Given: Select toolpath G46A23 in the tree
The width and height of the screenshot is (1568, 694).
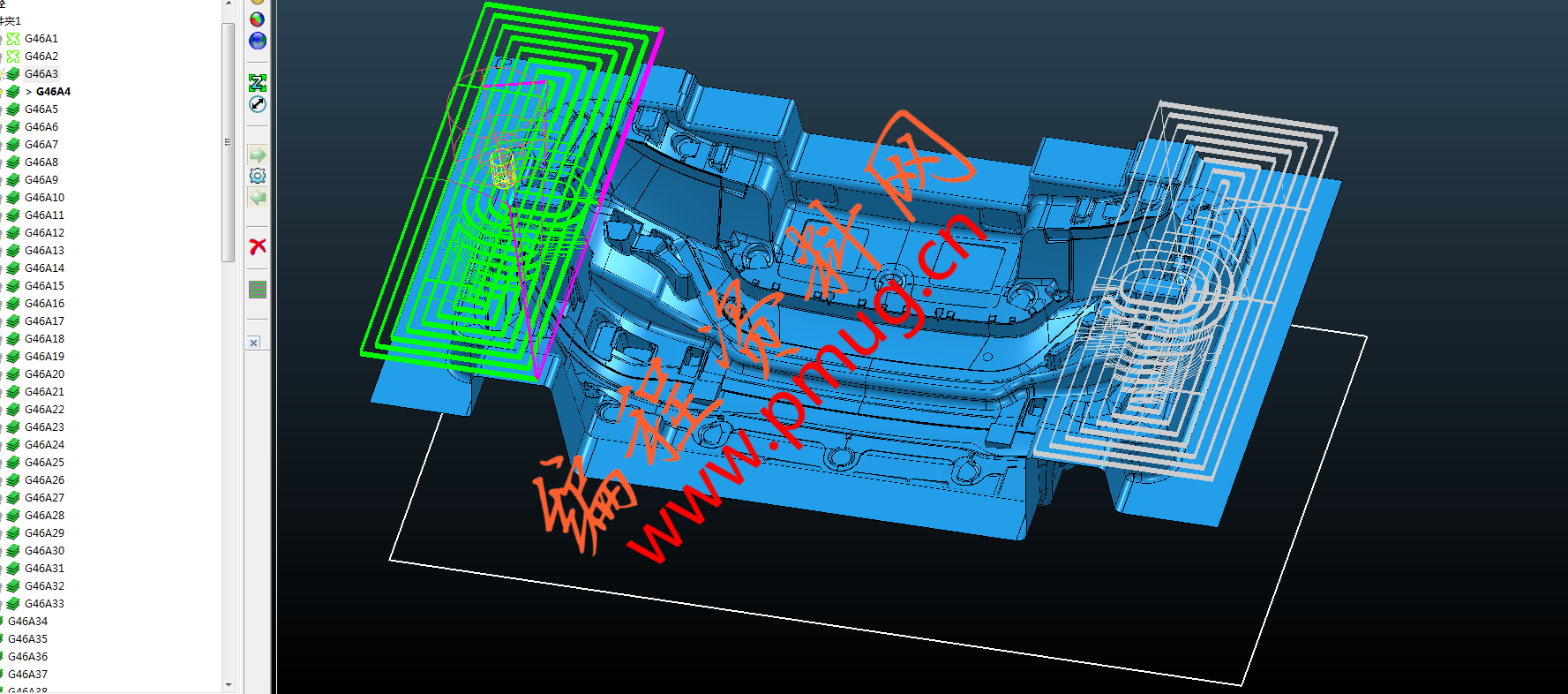Looking at the screenshot, I should (x=44, y=427).
